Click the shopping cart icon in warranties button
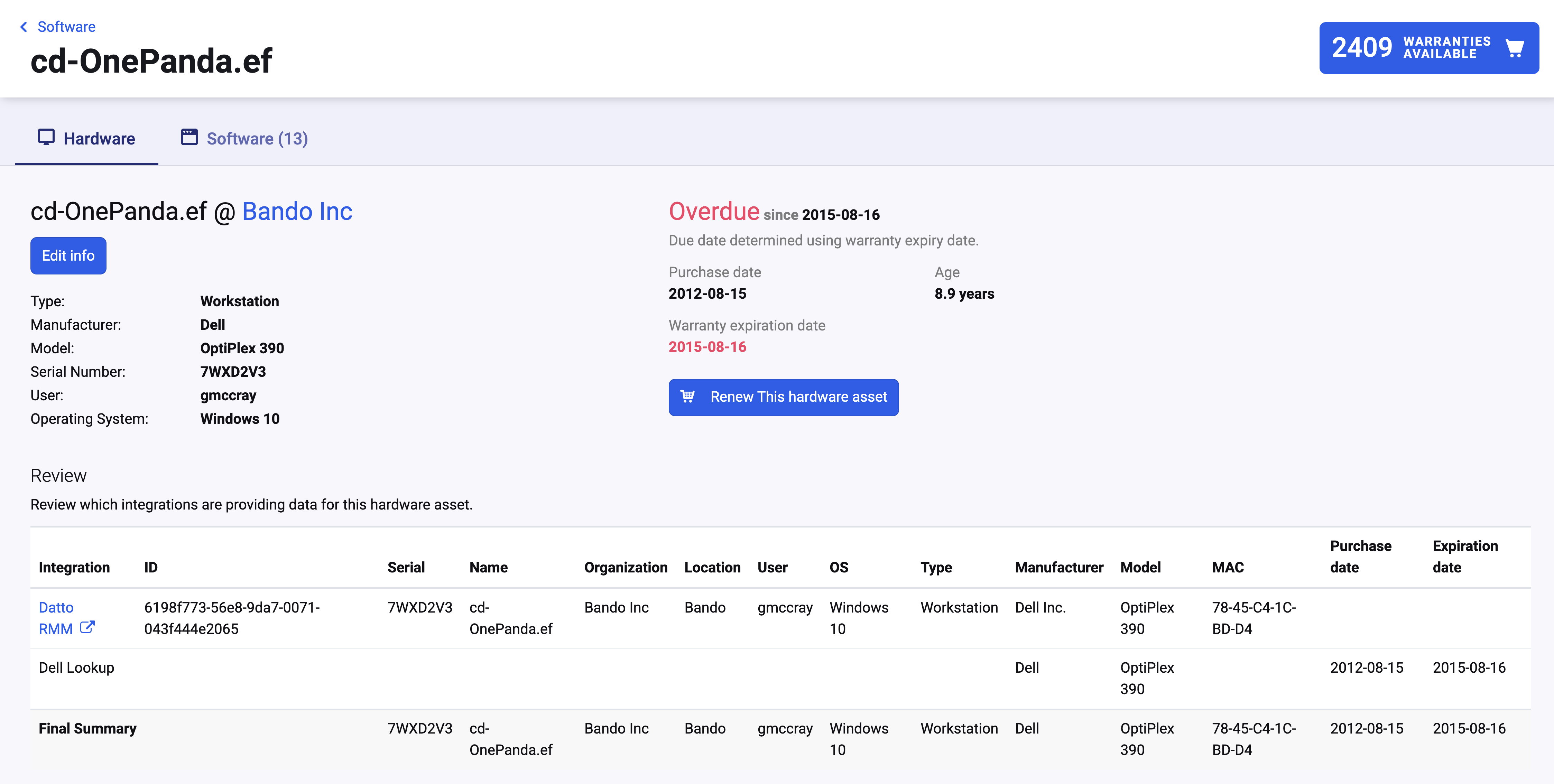Viewport: 1554px width, 784px height. pyautogui.click(x=1514, y=48)
